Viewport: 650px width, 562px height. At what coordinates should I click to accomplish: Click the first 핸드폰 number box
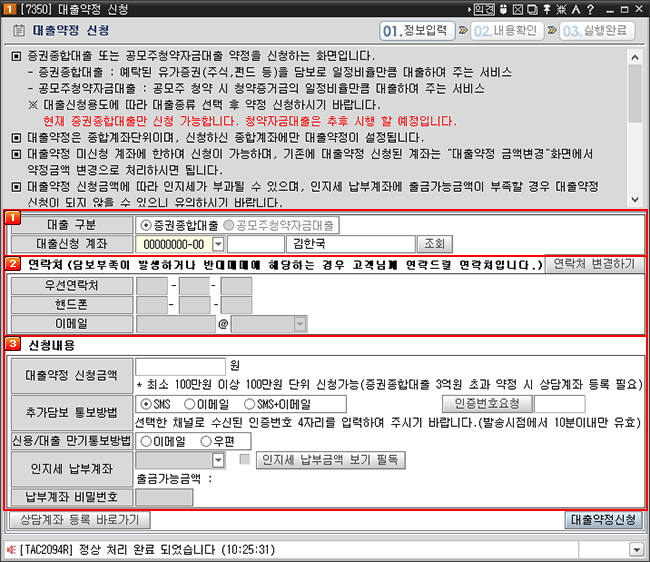tap(152, 305)
